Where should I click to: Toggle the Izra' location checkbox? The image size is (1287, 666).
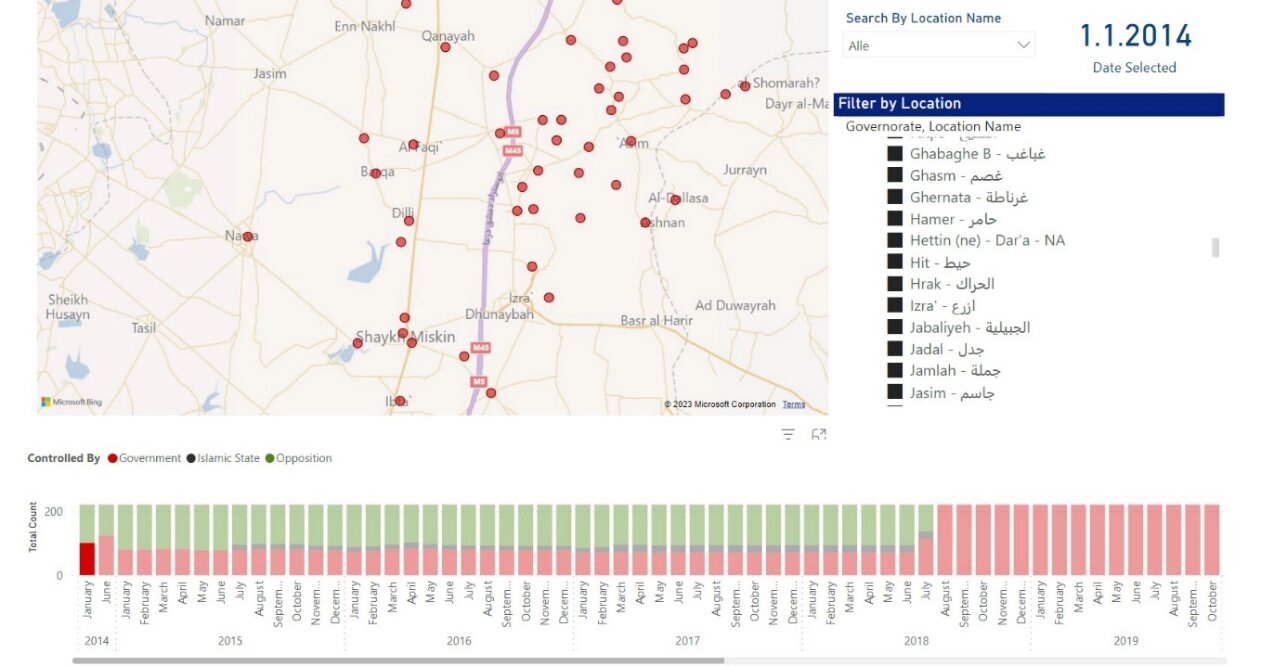pyautogui.click(x=894, y=306)
